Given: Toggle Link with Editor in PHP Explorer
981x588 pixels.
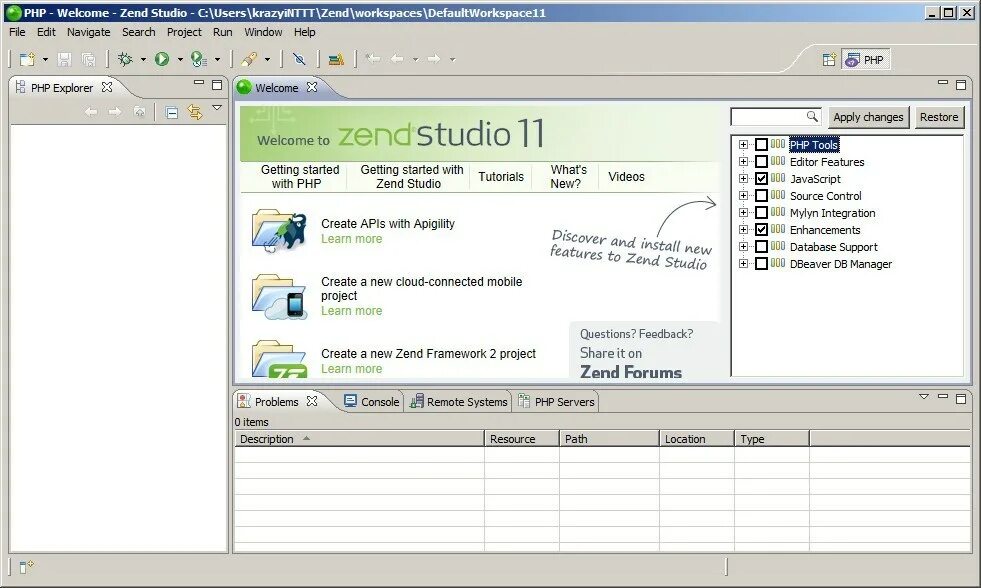Looking at the screenshot, I should [x=195, y=113].
